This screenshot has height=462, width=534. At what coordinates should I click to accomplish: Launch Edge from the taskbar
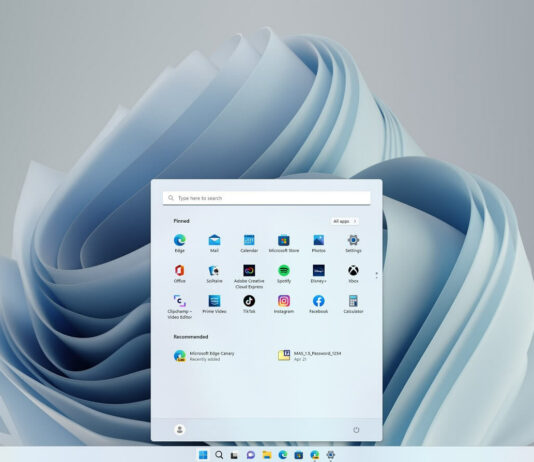coord(283,455)
